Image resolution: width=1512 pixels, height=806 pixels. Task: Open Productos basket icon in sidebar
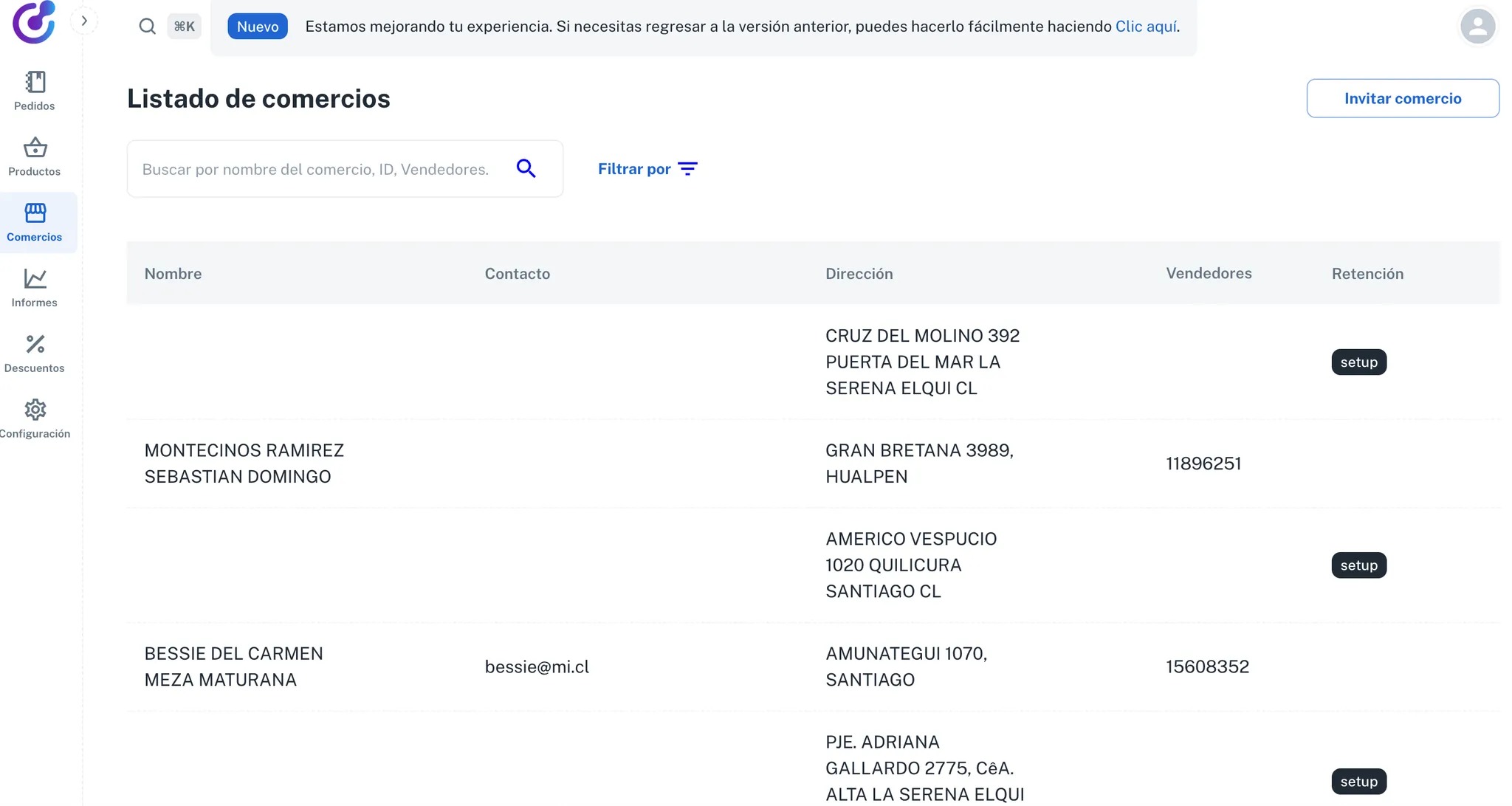[35, 148]
